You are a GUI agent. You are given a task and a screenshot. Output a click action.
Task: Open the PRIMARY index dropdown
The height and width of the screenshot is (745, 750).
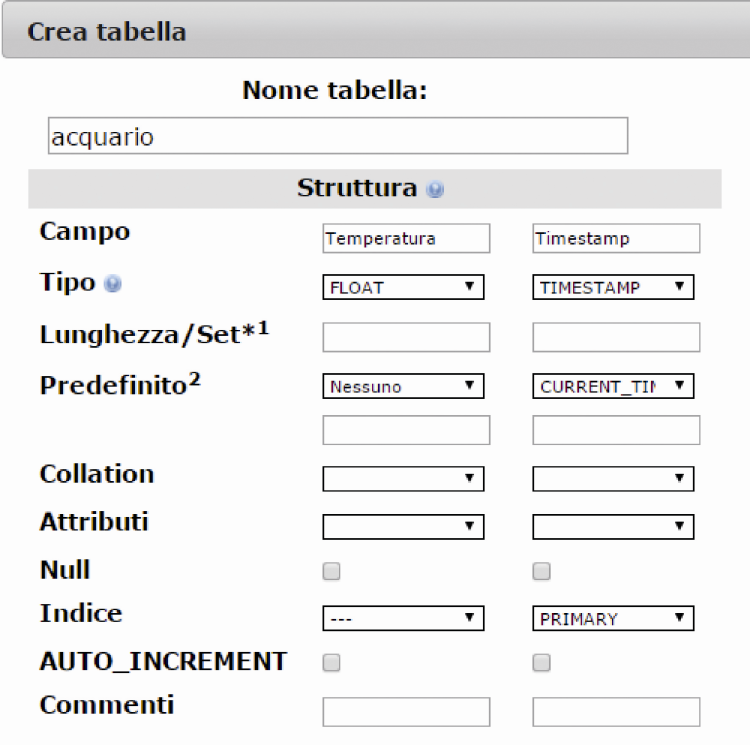click(x=613, y=618)
